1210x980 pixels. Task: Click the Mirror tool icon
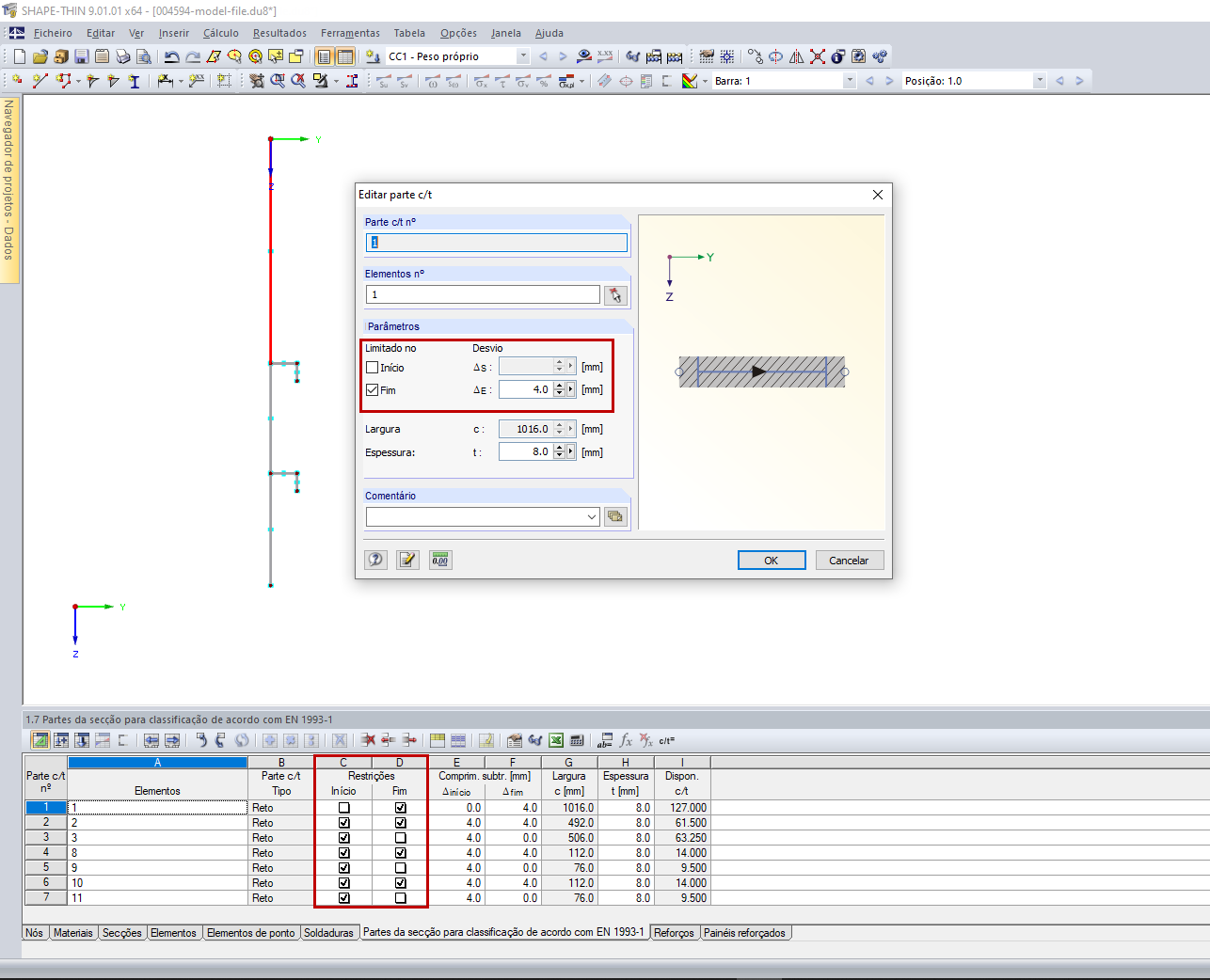coord(796,56)
